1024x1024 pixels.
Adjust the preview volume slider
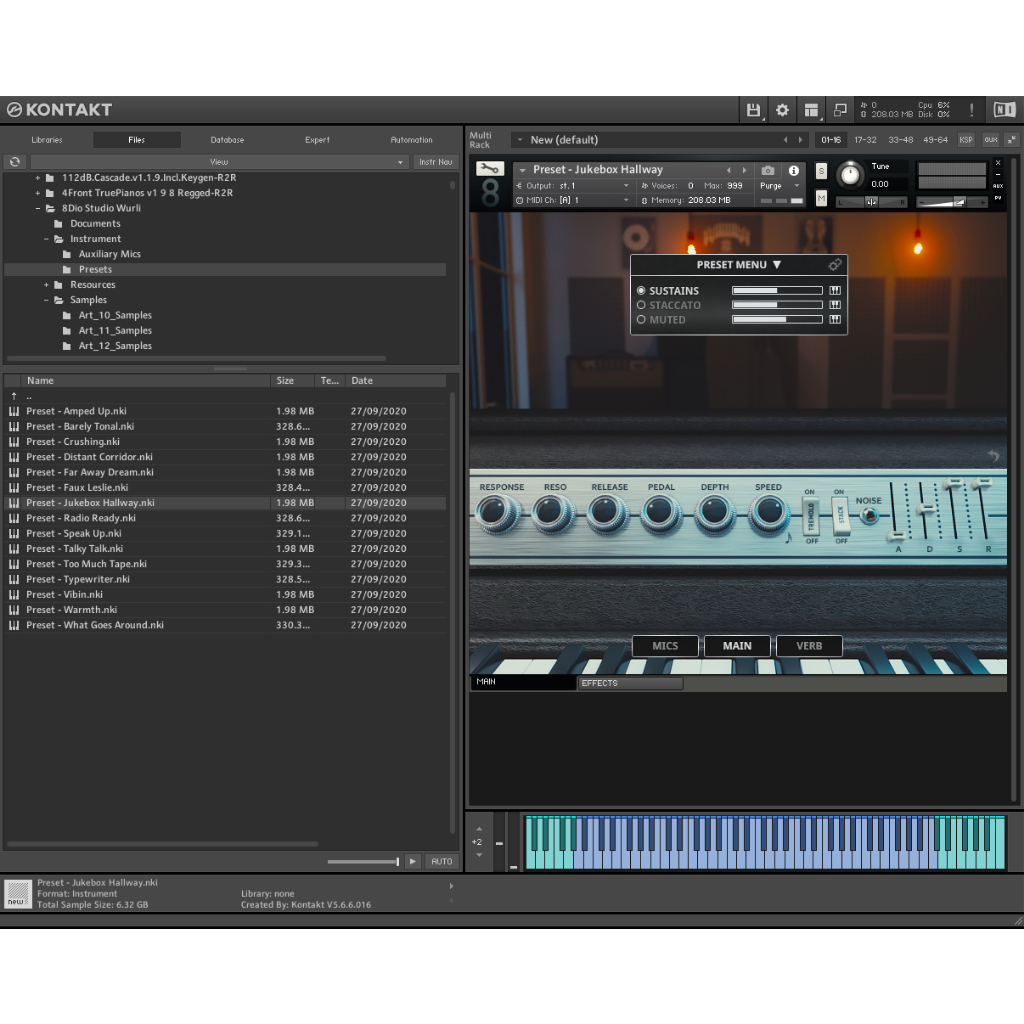point(363,862)
